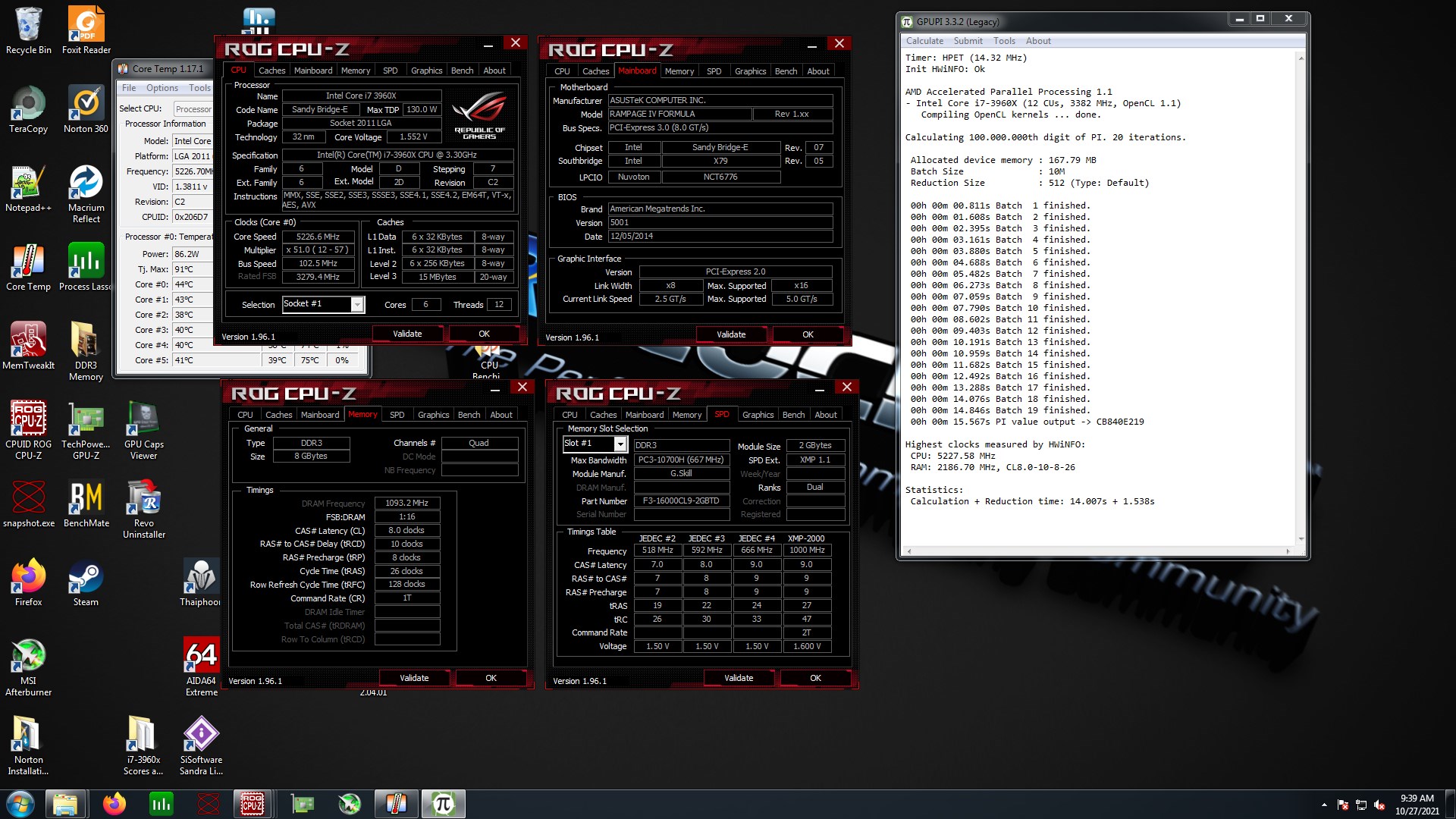Launch MSI Afterburner desktop icon
The height and width of the screenshot is (819, 1456).
click(x=29, y=667)
